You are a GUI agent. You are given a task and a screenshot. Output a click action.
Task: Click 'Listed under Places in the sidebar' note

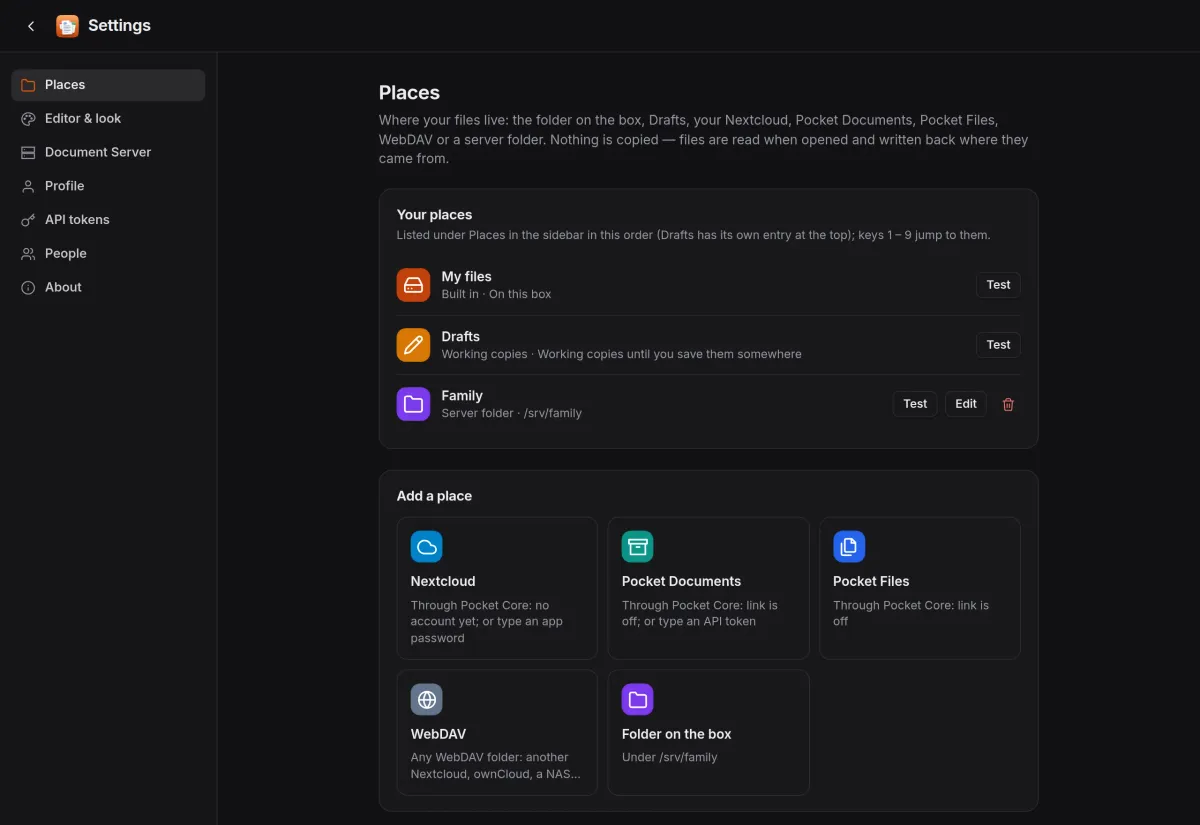point(693,235)
